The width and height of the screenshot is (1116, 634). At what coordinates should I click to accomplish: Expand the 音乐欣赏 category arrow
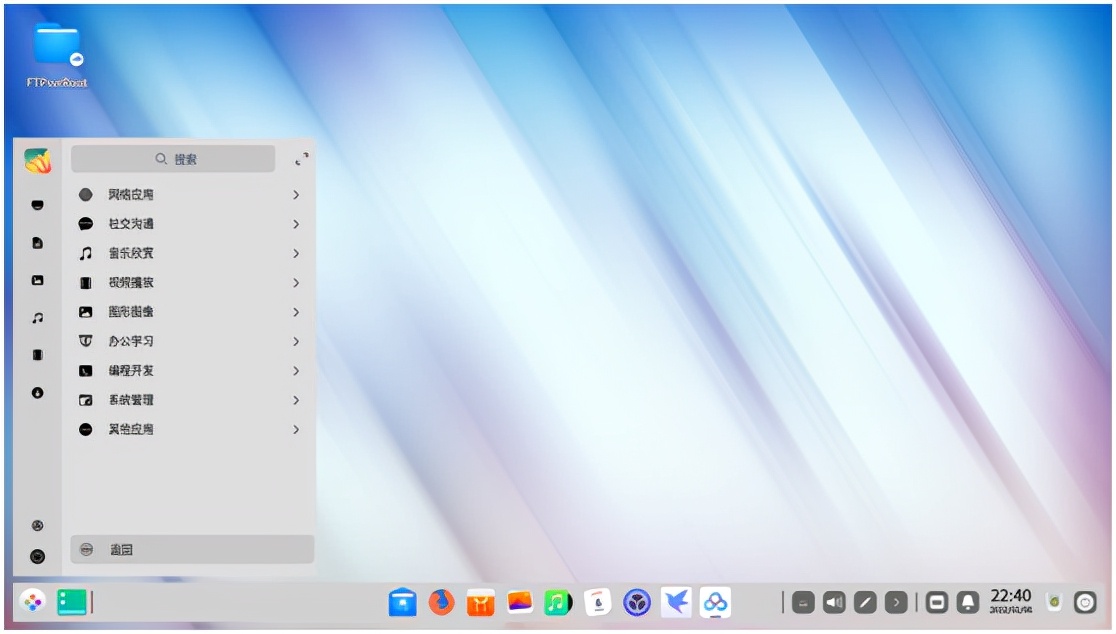(x=296, y=254)
